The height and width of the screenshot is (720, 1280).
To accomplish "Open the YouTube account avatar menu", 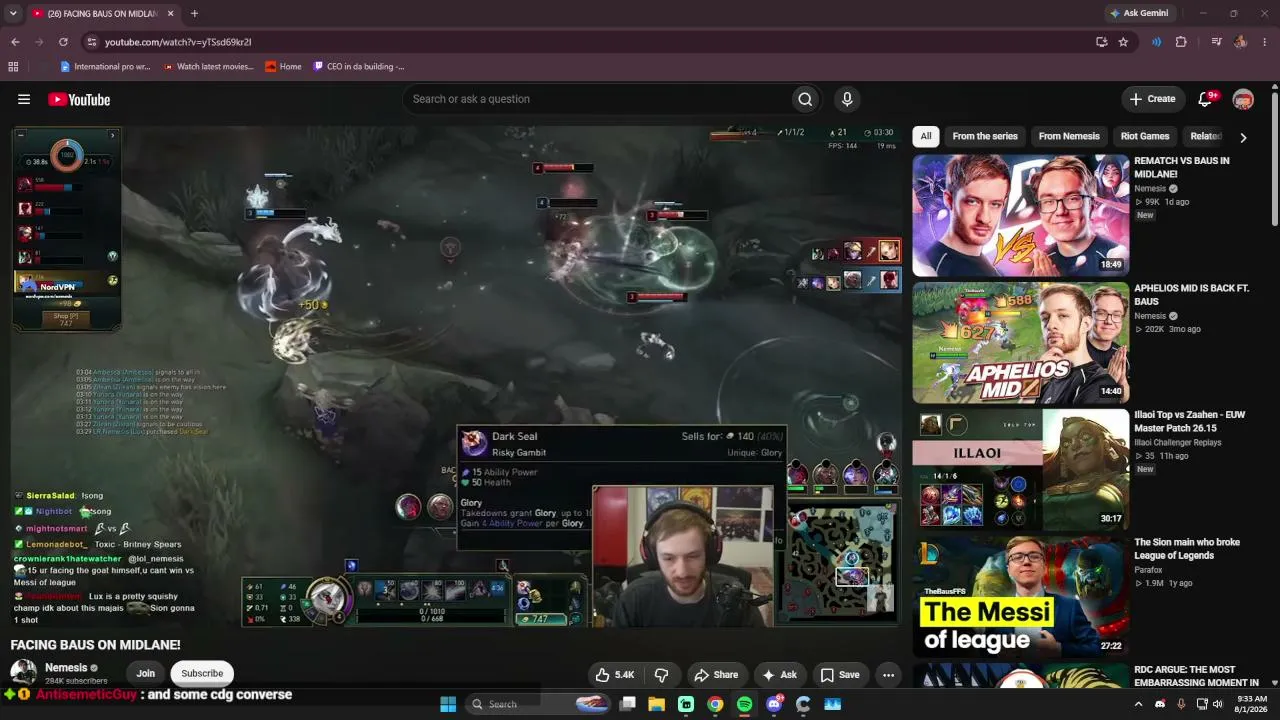I will pos(1243,99).
